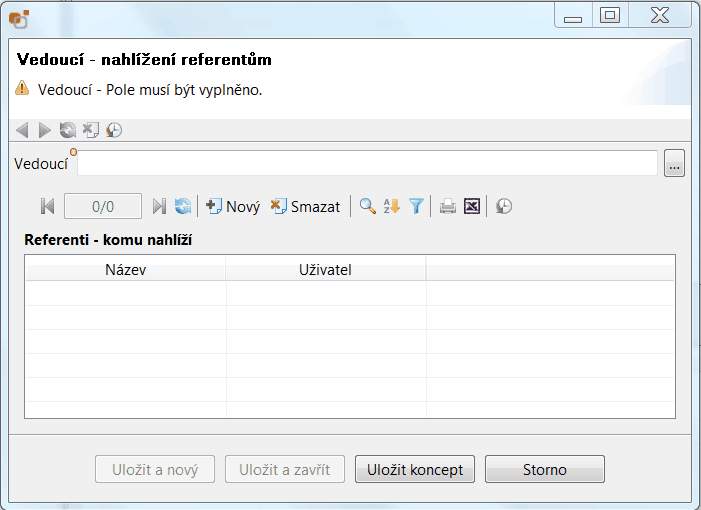Screen dimensions: 701x510
Task: Cancel the dialog with Storno
Action: (x=544, y=470)
